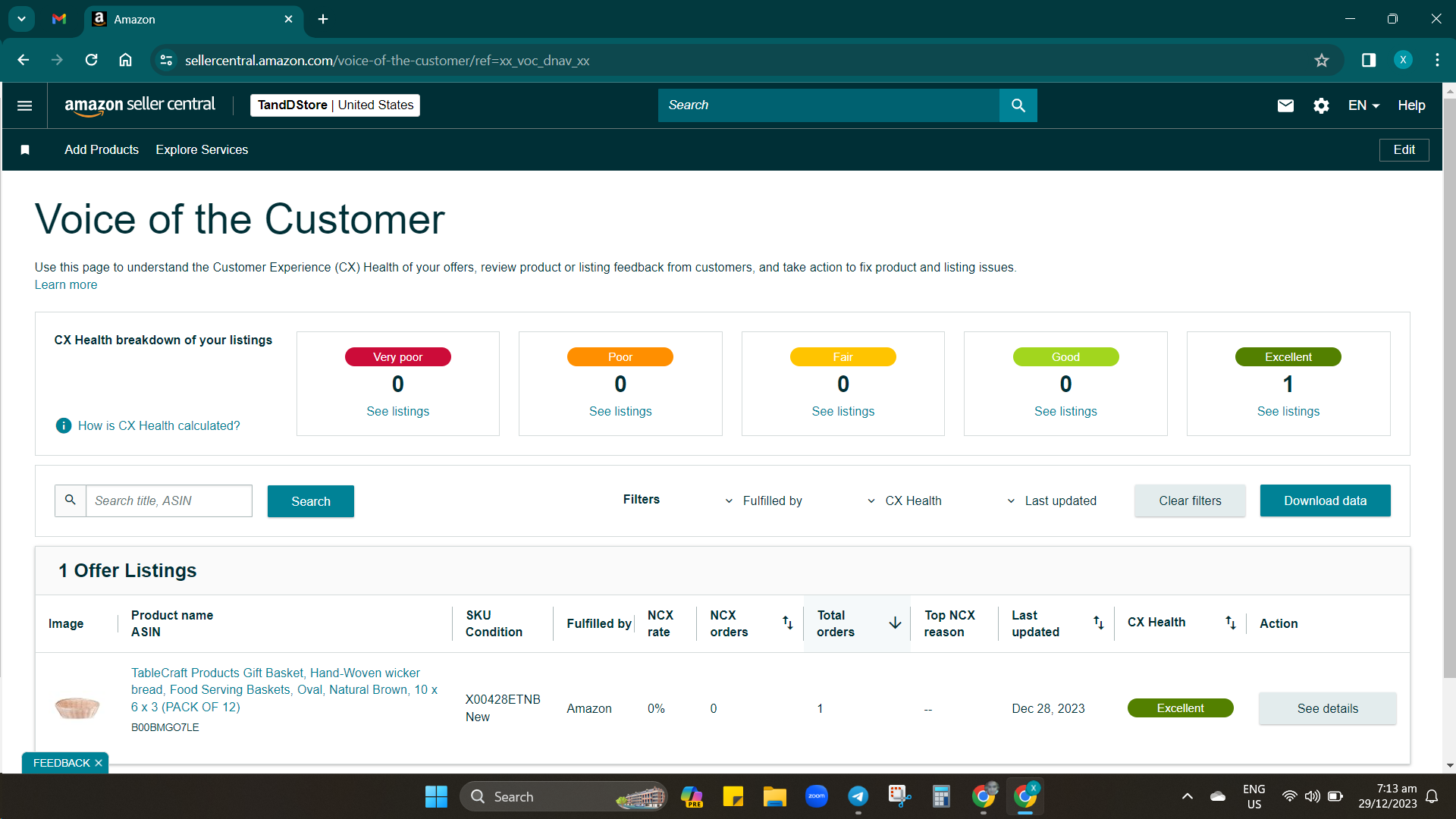
Task: Open Chrome's three-dot menu
Action: [x=1437, y=61]
